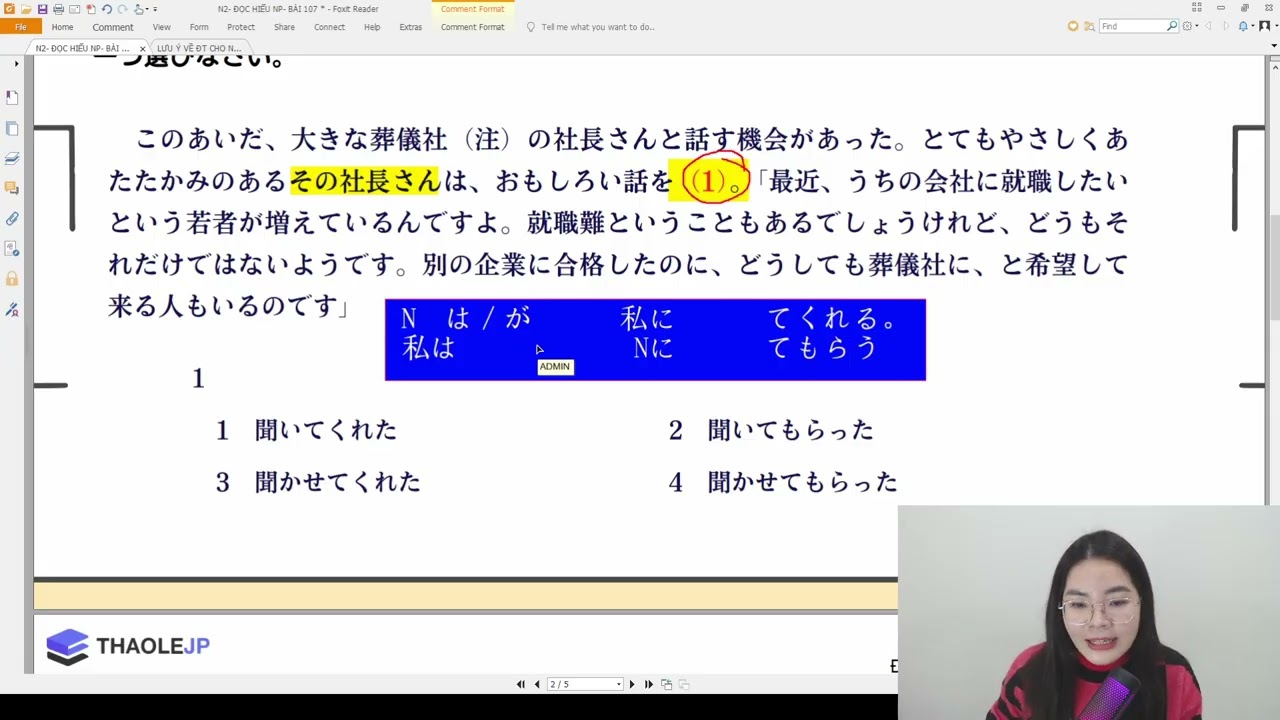Viewport: 1280px width, 720px height.
Task: Expand the left navigation panel arrow
Action: (16, 64)
